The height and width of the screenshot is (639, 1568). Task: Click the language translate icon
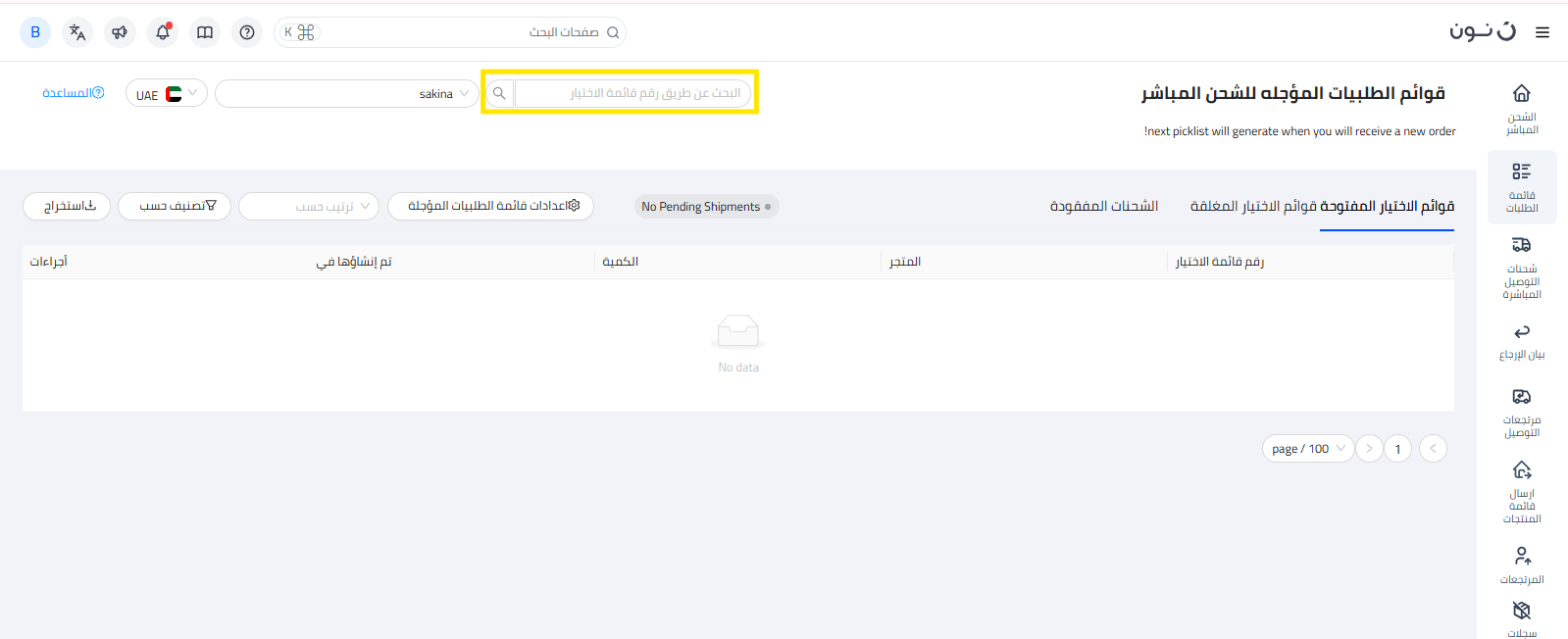coord(77,32)
